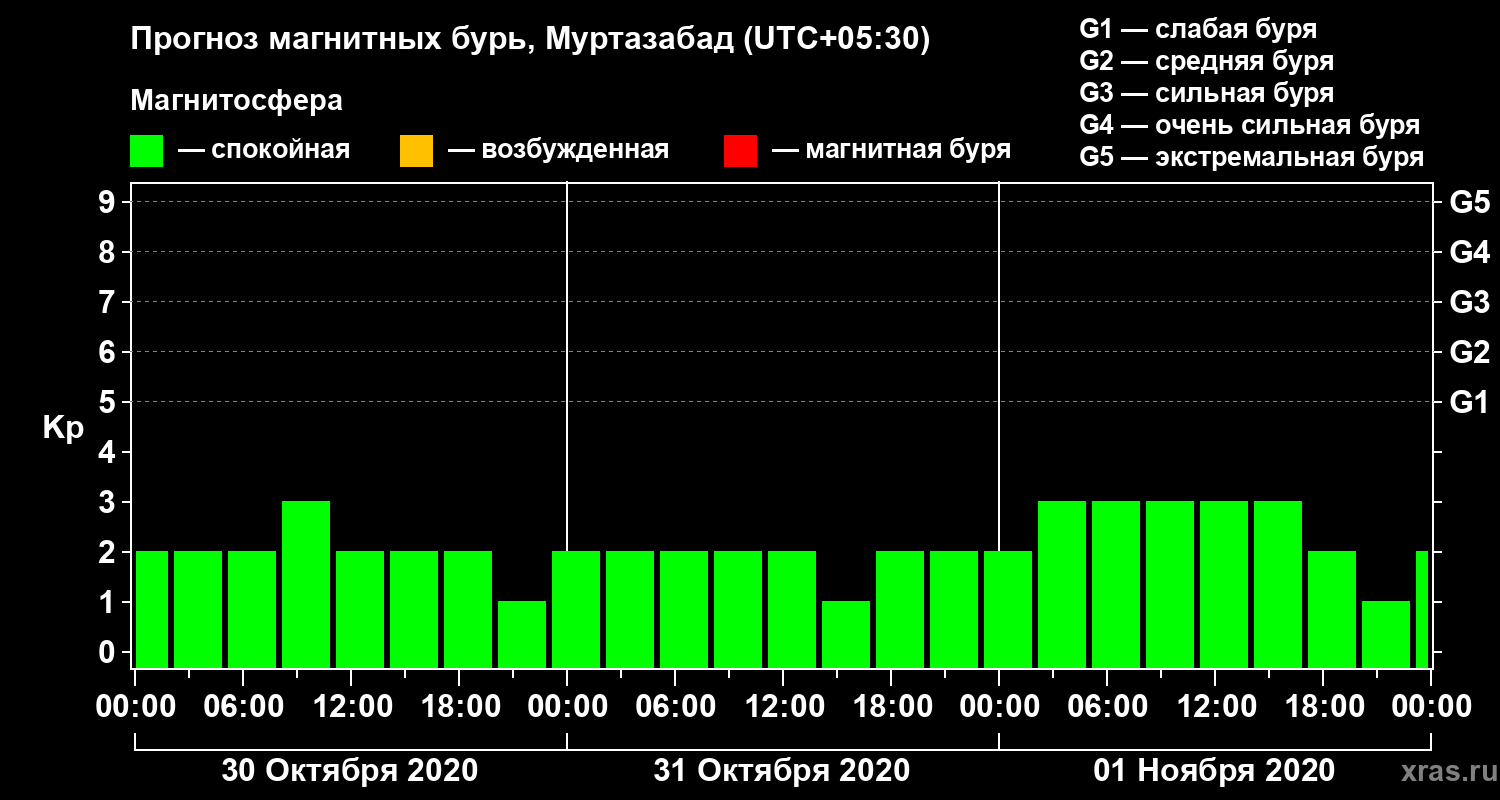1500x800 pixels.
Task: Click the 'G1' right-axis label beside Kp 5
Action: pos(1469,402)
